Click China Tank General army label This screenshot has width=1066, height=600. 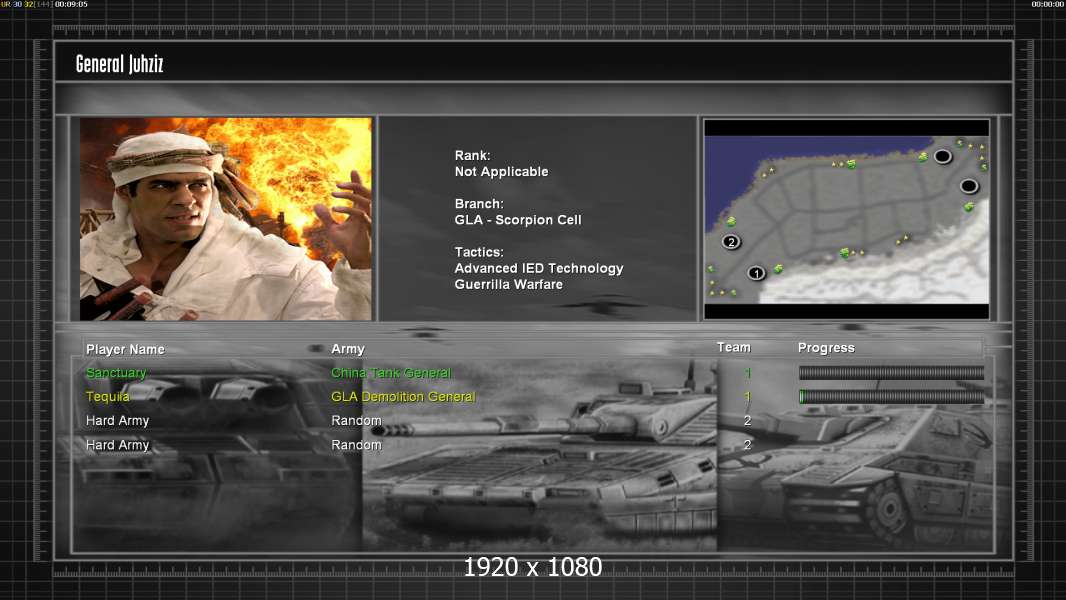pyautogui.click(x=391, y=372)
